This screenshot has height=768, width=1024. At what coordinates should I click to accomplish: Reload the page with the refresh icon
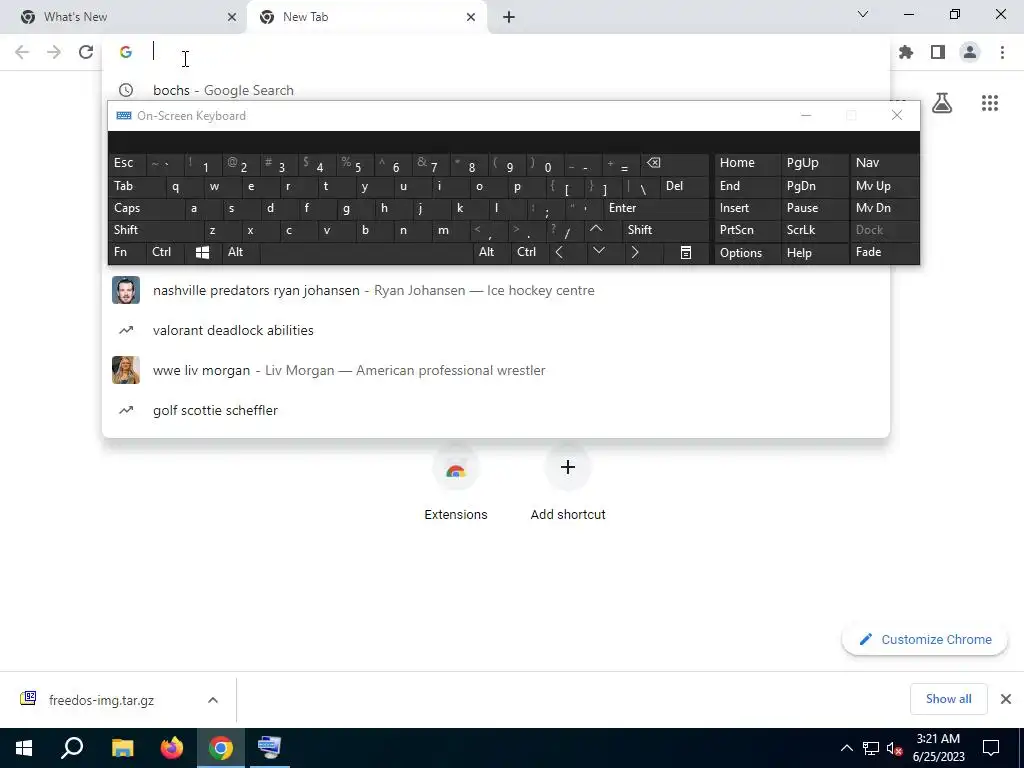[86, 52]
